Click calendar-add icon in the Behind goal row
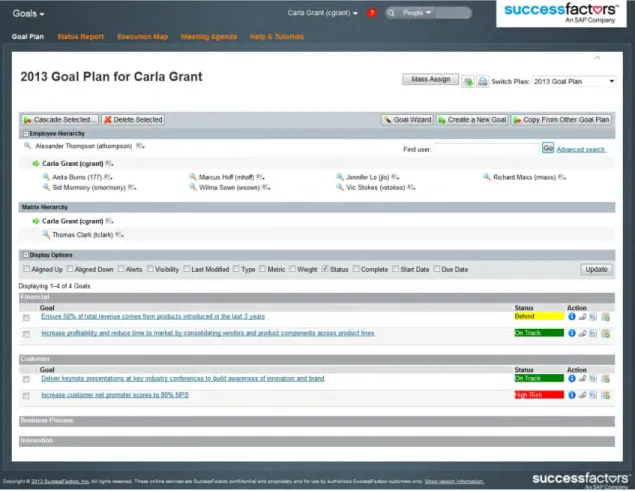This screenshot has height=492, width=635. point(605,317)
